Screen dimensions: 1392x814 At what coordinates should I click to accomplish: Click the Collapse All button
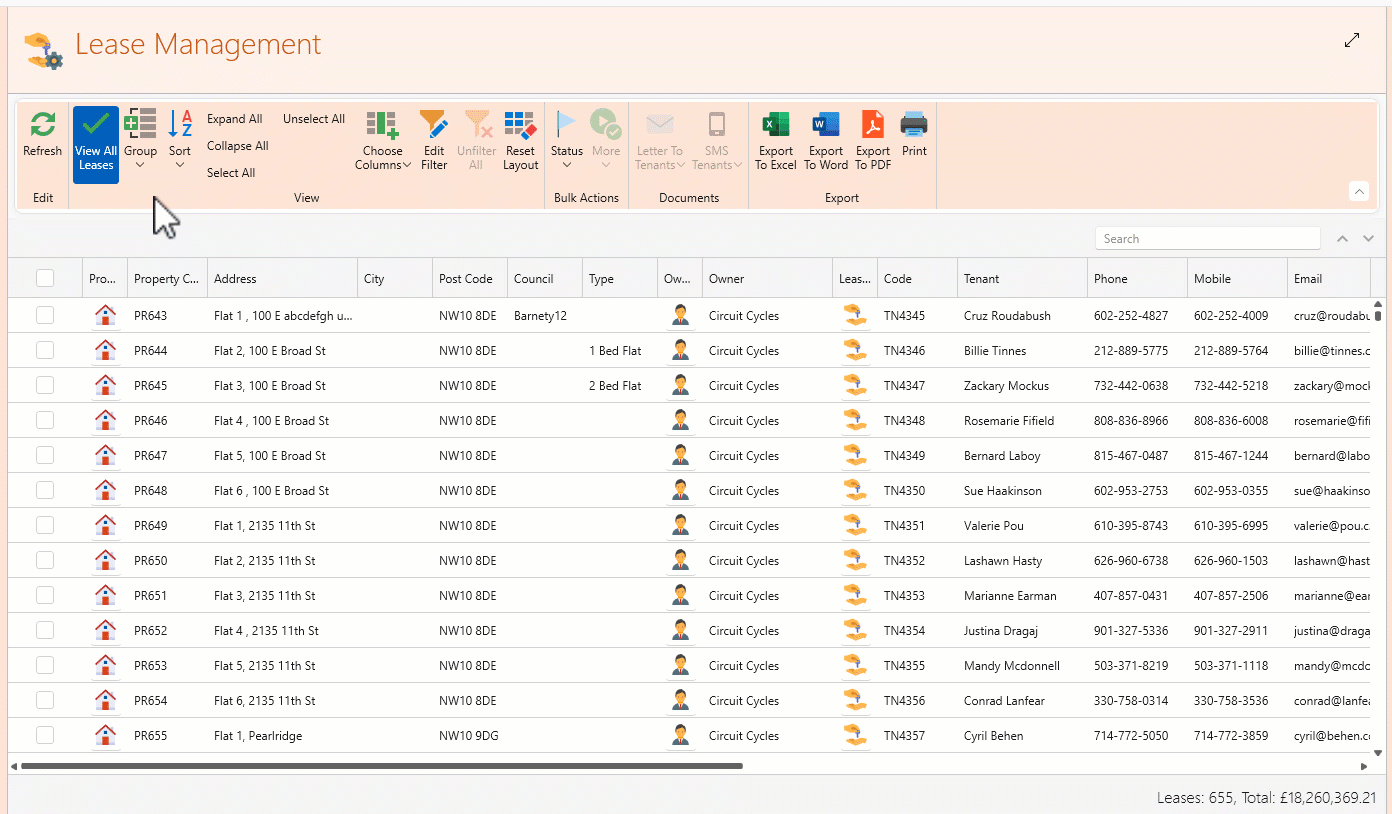(x=237, y=146)
